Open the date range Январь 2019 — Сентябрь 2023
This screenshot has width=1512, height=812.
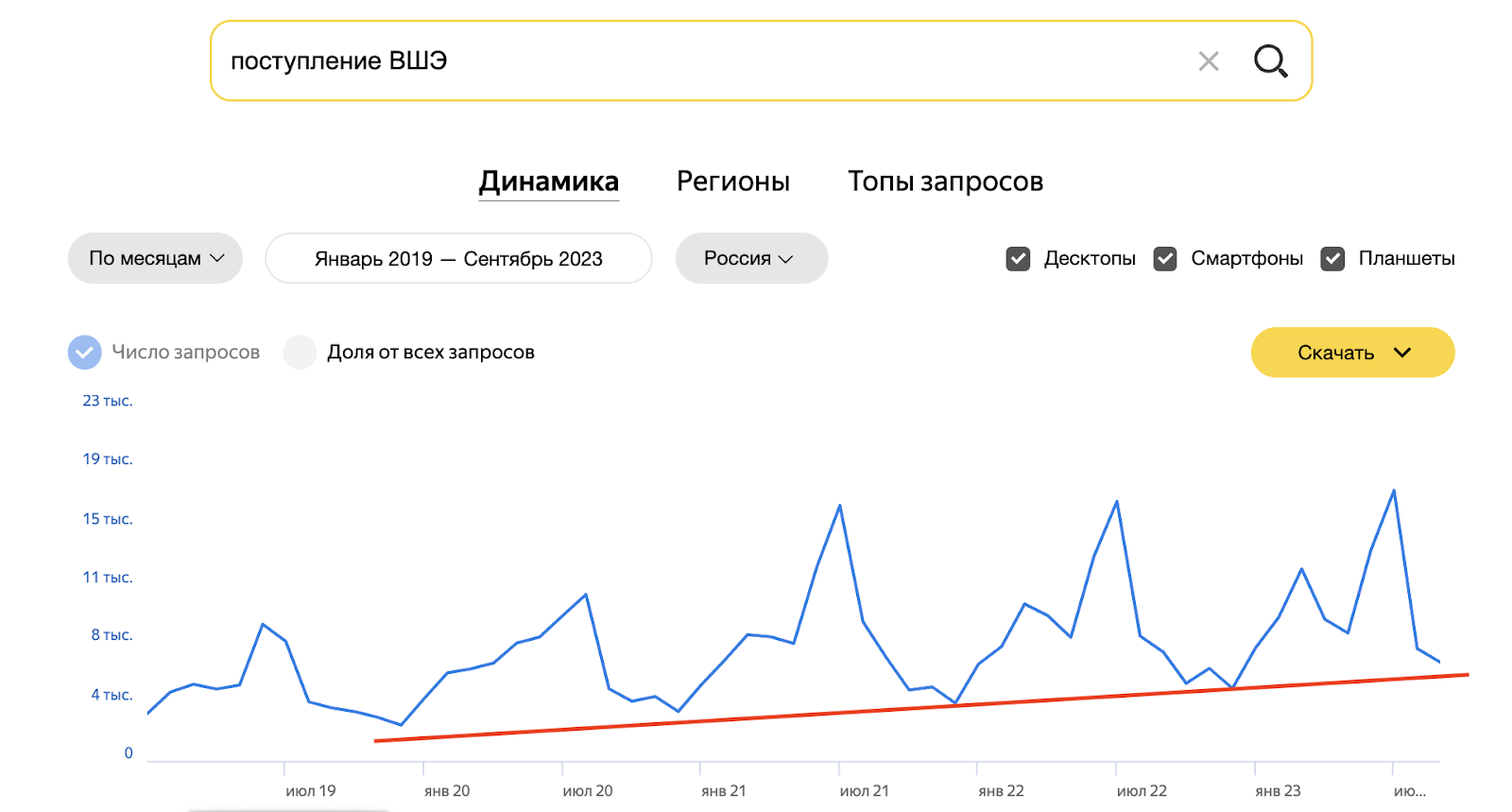tap(458, 258)
